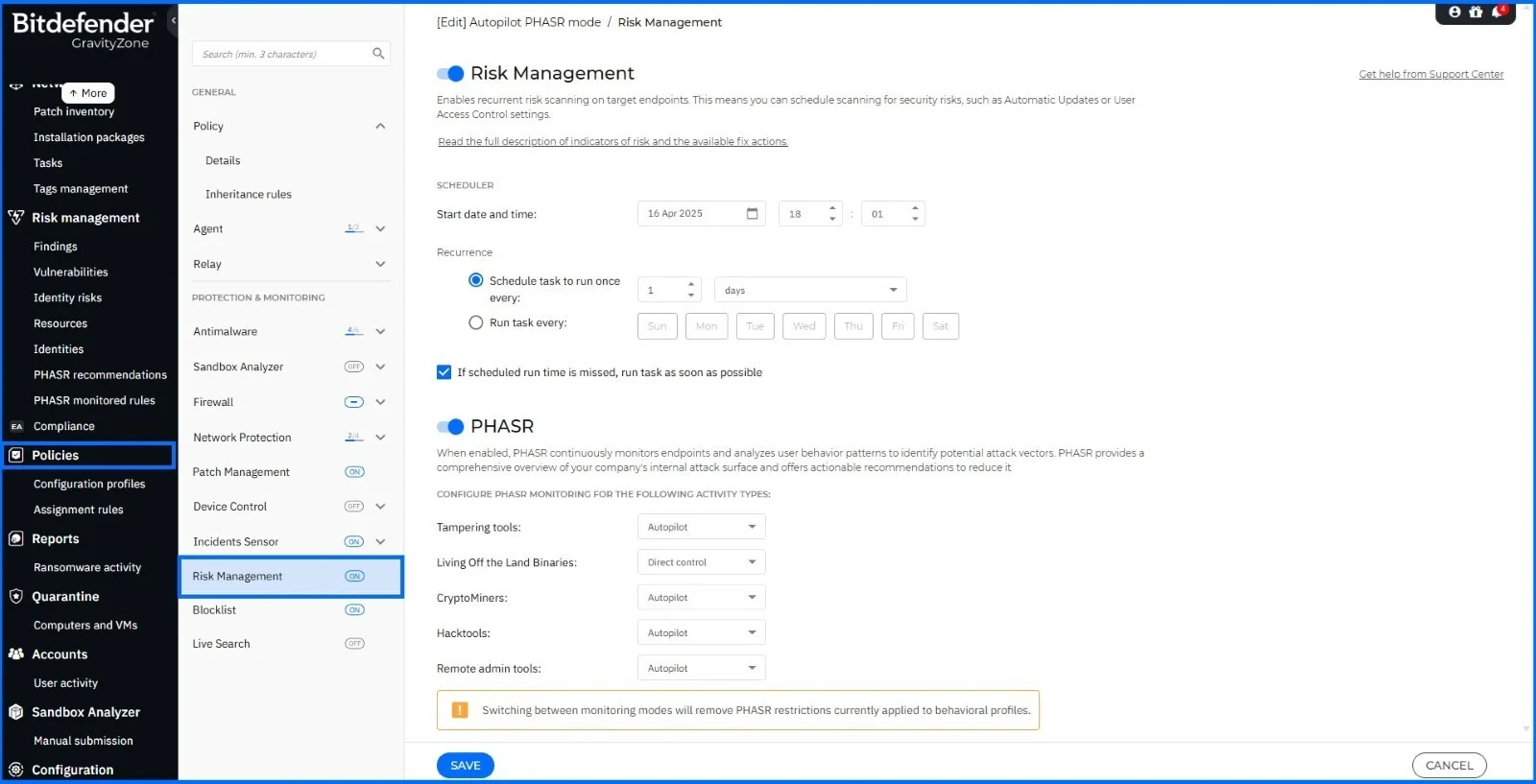The width and height of the screenshot is (1536, 784).
Task: Click the Accounts people icon in sidebar
Action: click(x=16, y=654)
